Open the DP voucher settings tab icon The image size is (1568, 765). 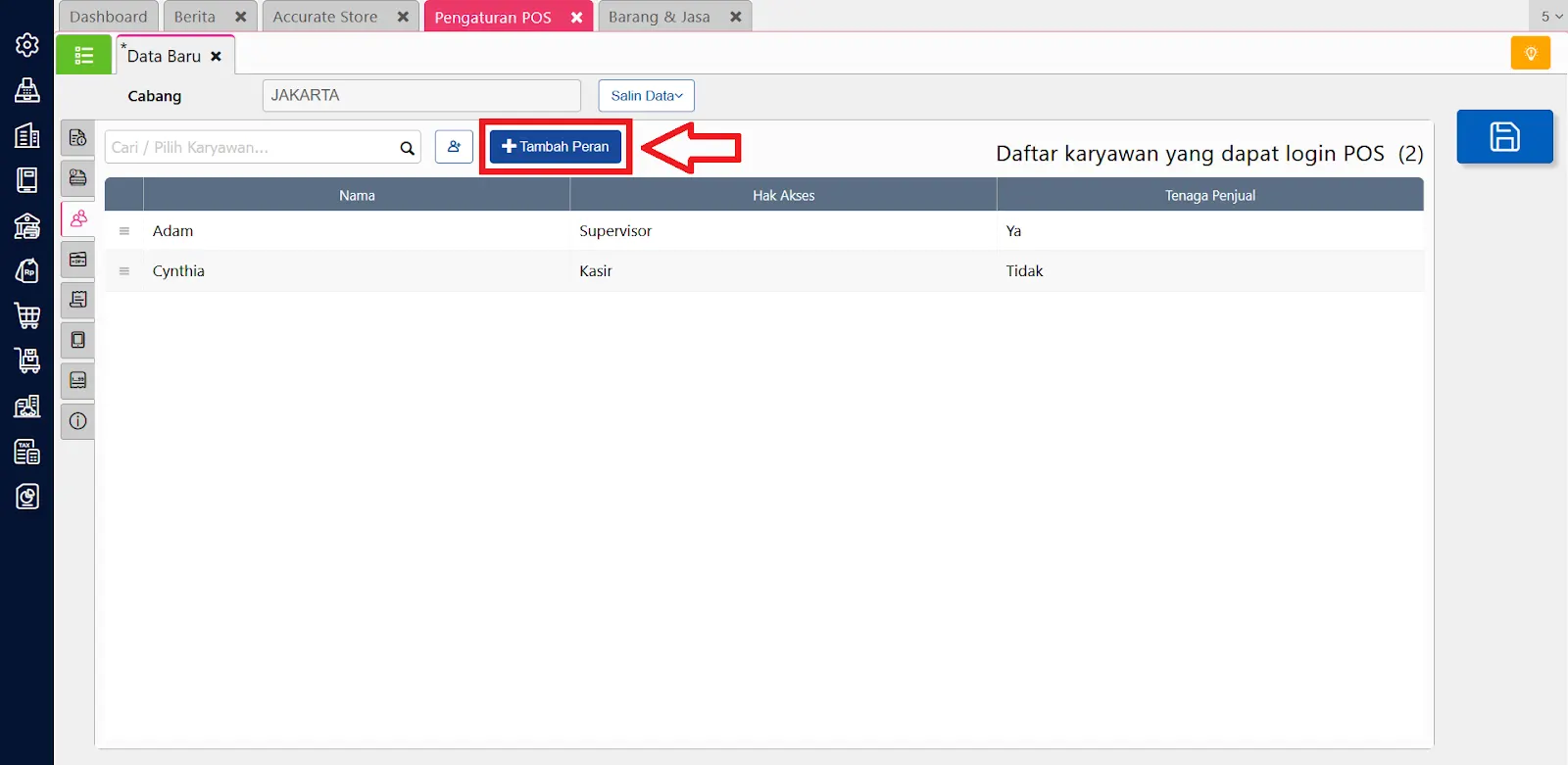pyautogui.click(x=78, y=260)
